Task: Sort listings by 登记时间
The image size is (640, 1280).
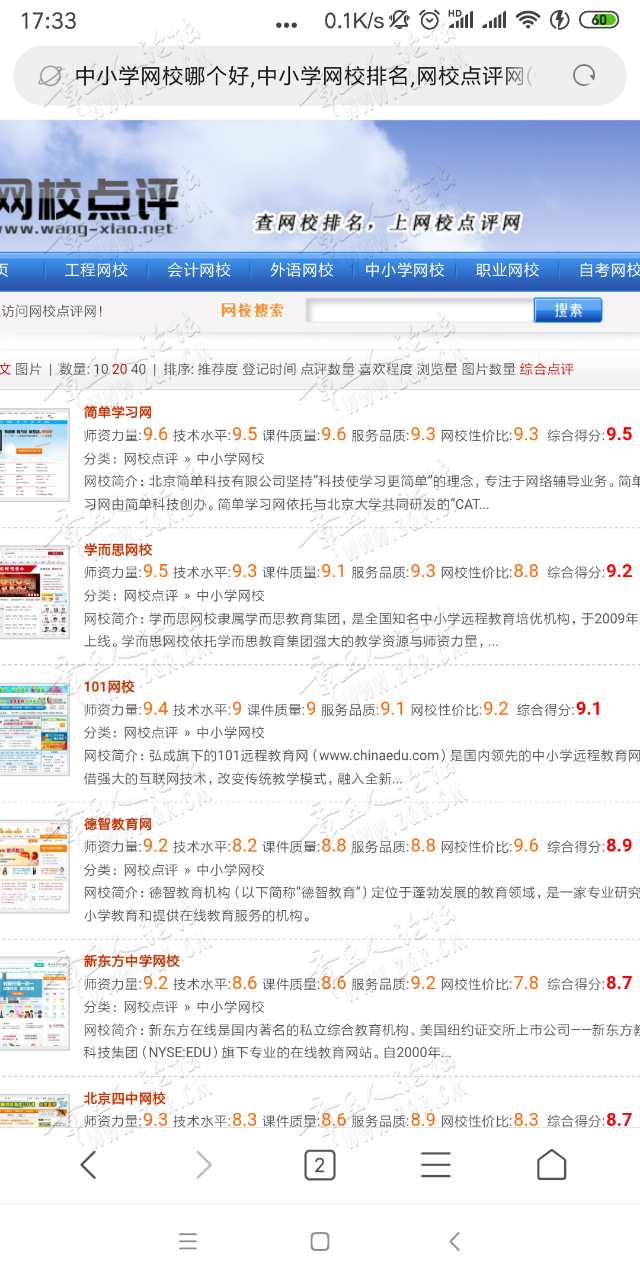Action: (269, 369)
